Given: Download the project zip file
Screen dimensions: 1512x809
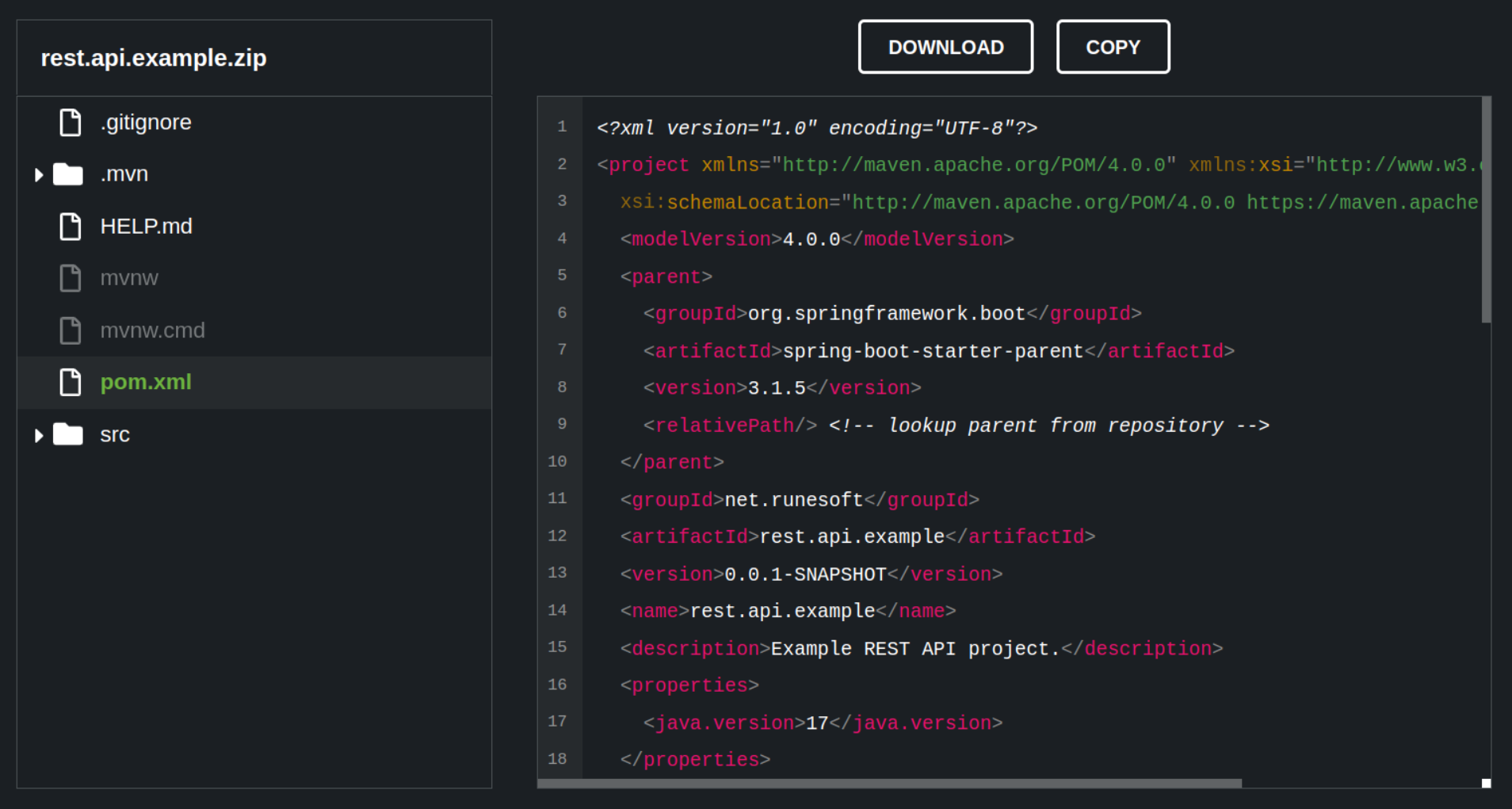Looking at the screenshot, I should coord(945,48).
